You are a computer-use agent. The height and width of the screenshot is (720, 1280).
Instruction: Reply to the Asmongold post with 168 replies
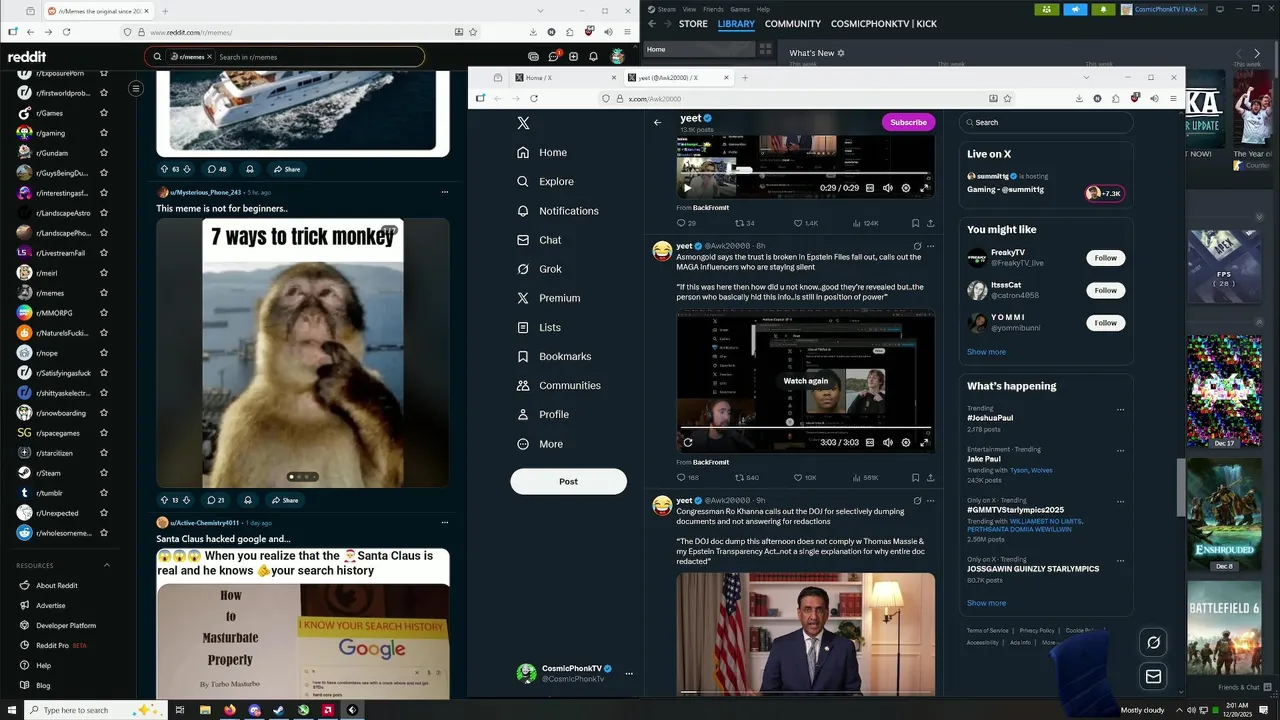pyautogui.click(x=687, y=478)
